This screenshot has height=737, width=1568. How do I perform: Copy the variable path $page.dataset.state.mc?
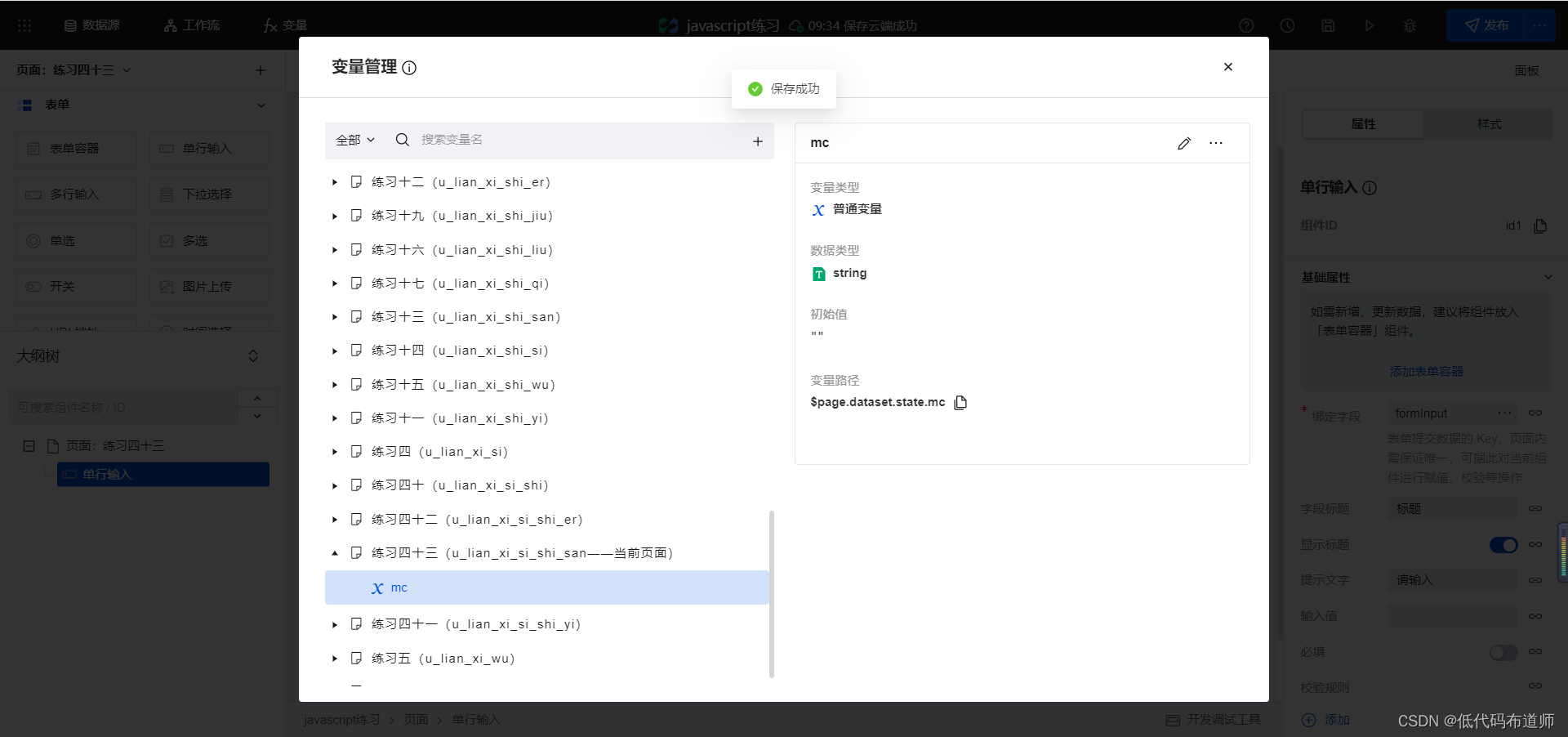click(960, 402)
